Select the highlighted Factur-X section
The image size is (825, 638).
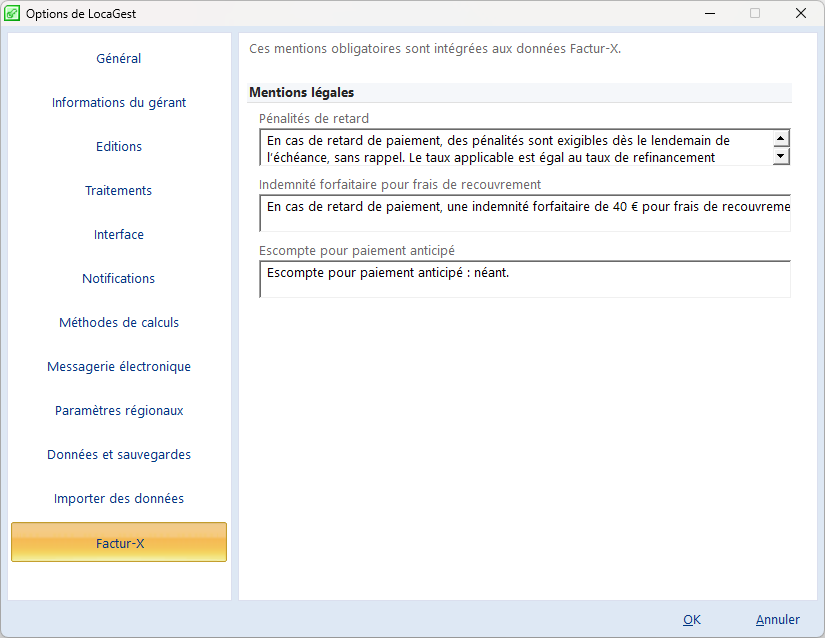[x=119, y=542]
